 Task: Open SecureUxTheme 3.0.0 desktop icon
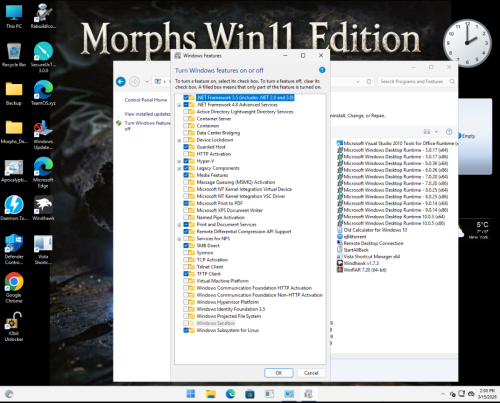[43, 57]
